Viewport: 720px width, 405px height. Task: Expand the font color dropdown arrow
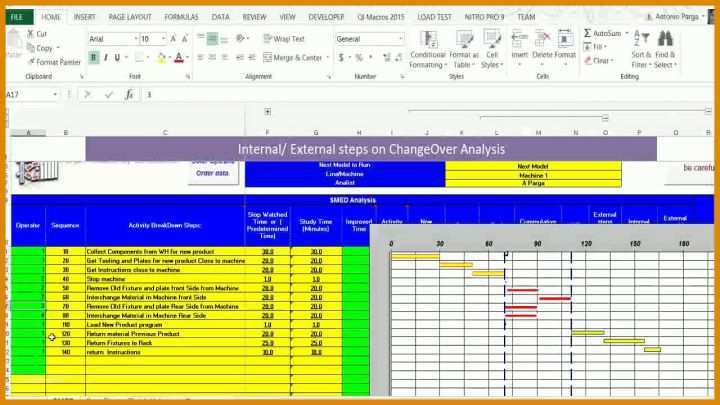click(x=187, y=58)
